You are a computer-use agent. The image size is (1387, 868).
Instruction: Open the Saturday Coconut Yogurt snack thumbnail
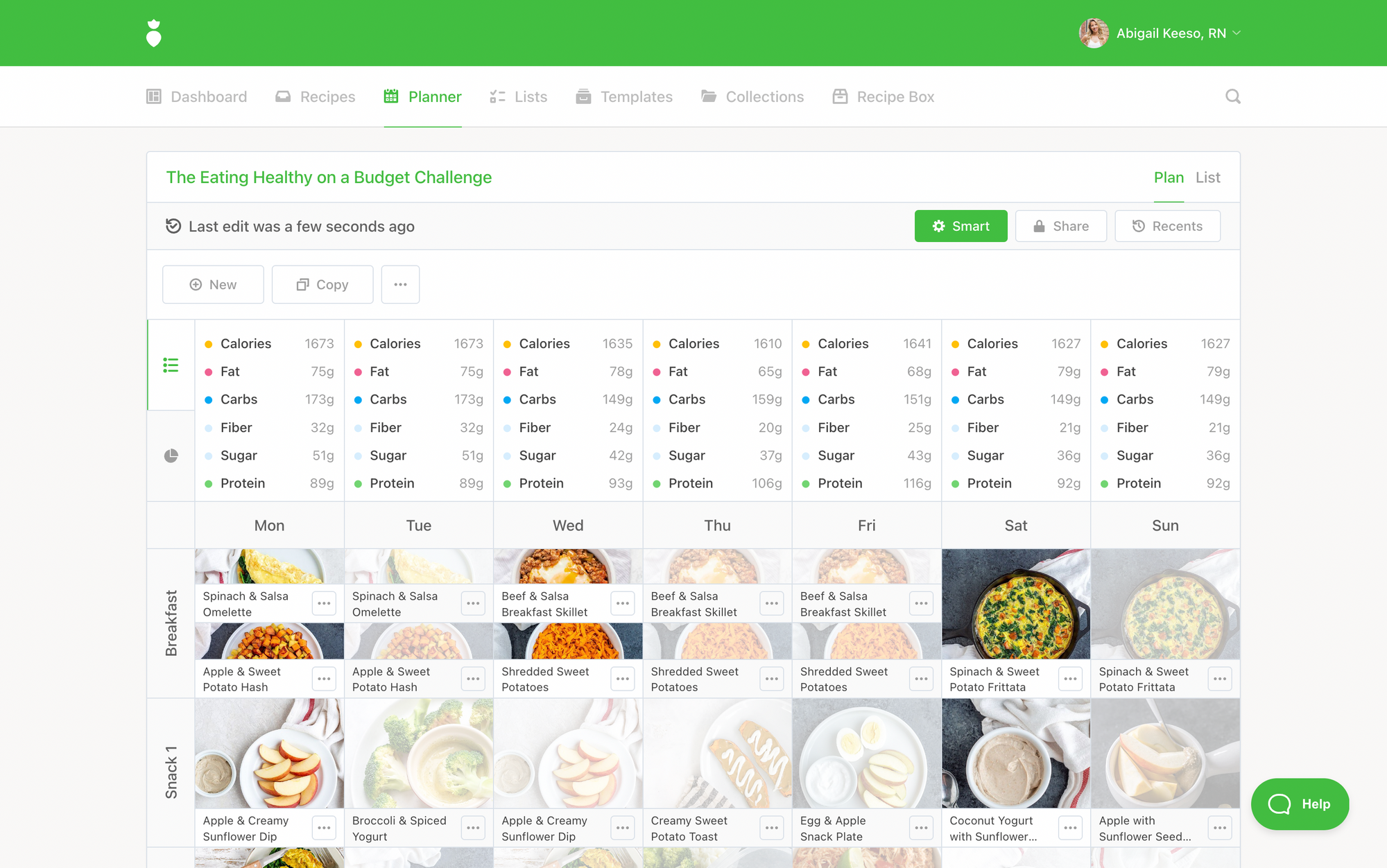(1016, 754)
